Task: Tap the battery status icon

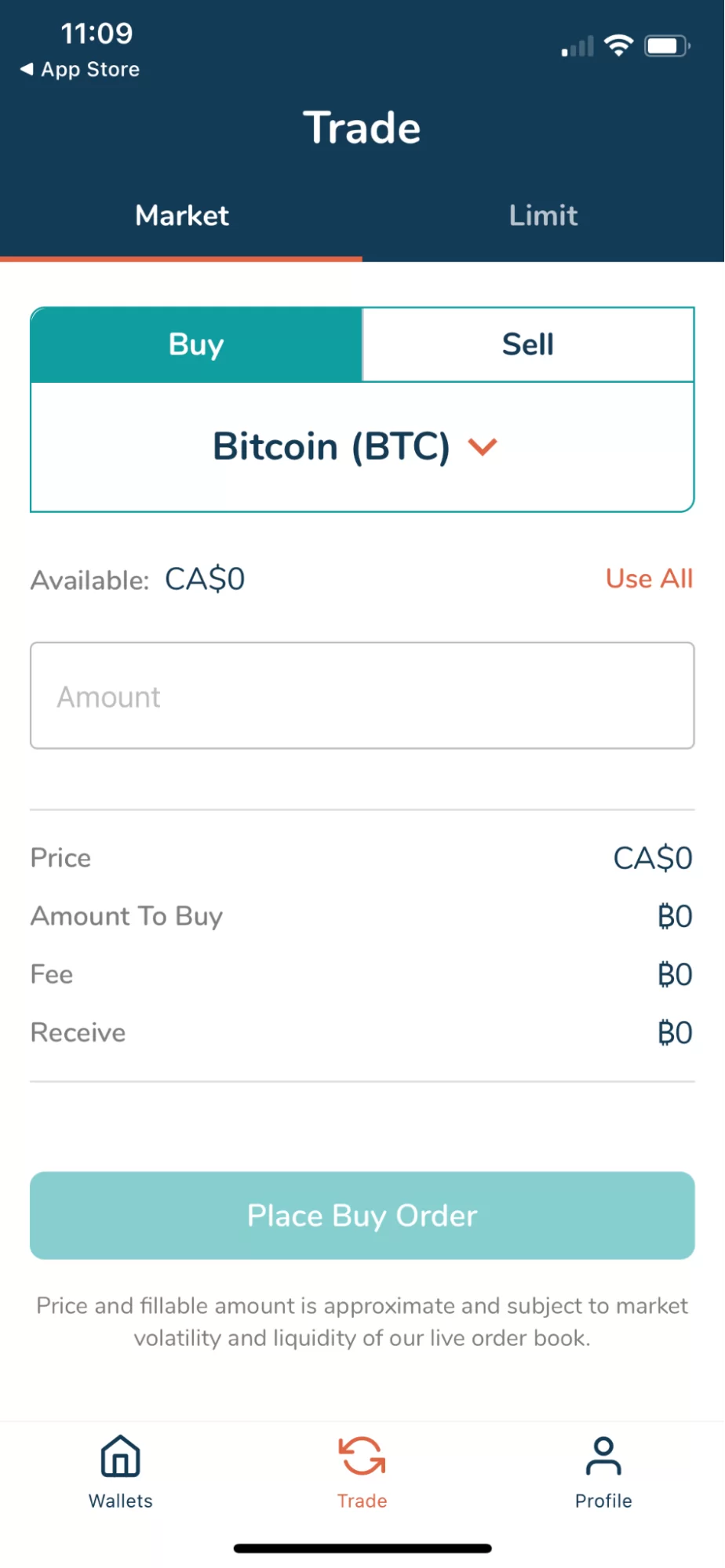Action: tap(666, 46)
